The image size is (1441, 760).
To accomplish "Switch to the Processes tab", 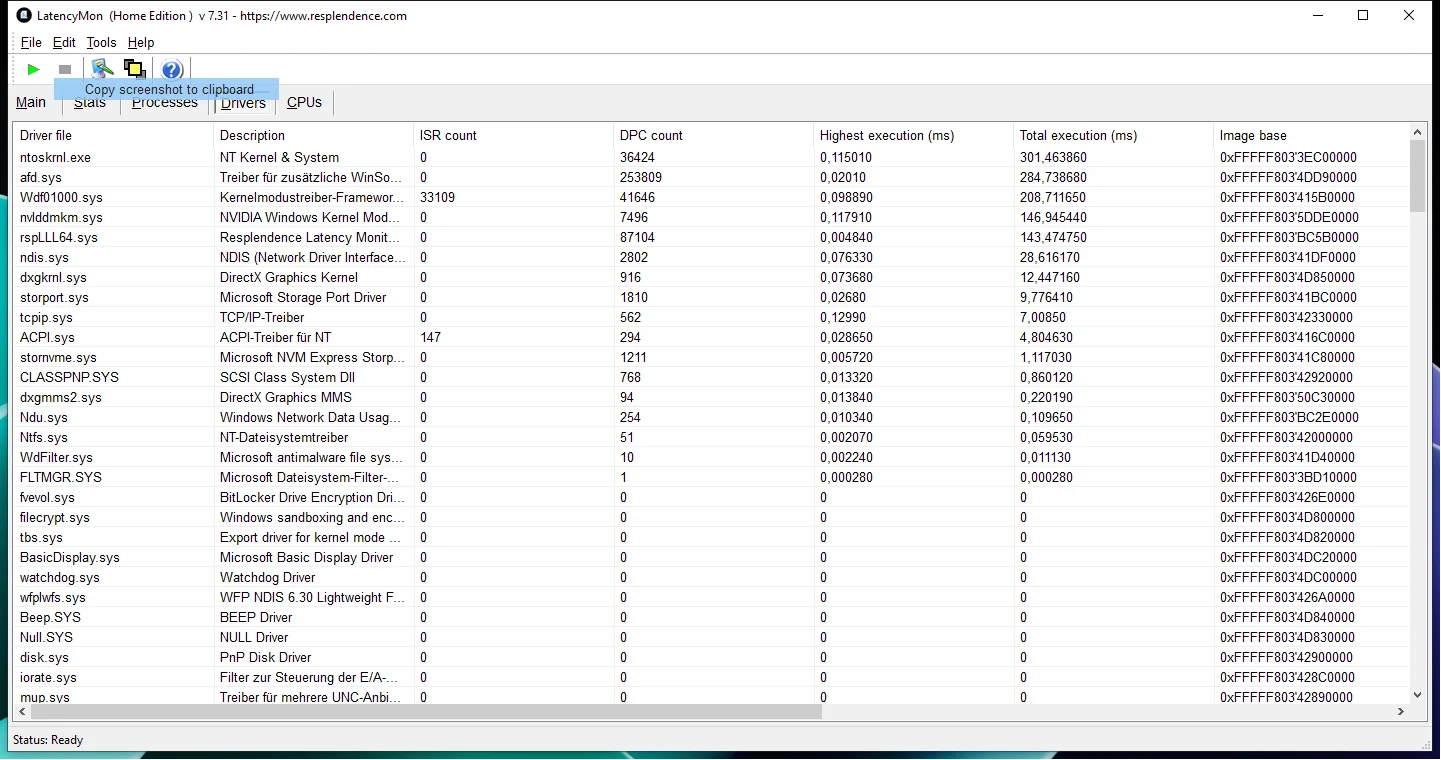I will (165, 103).
